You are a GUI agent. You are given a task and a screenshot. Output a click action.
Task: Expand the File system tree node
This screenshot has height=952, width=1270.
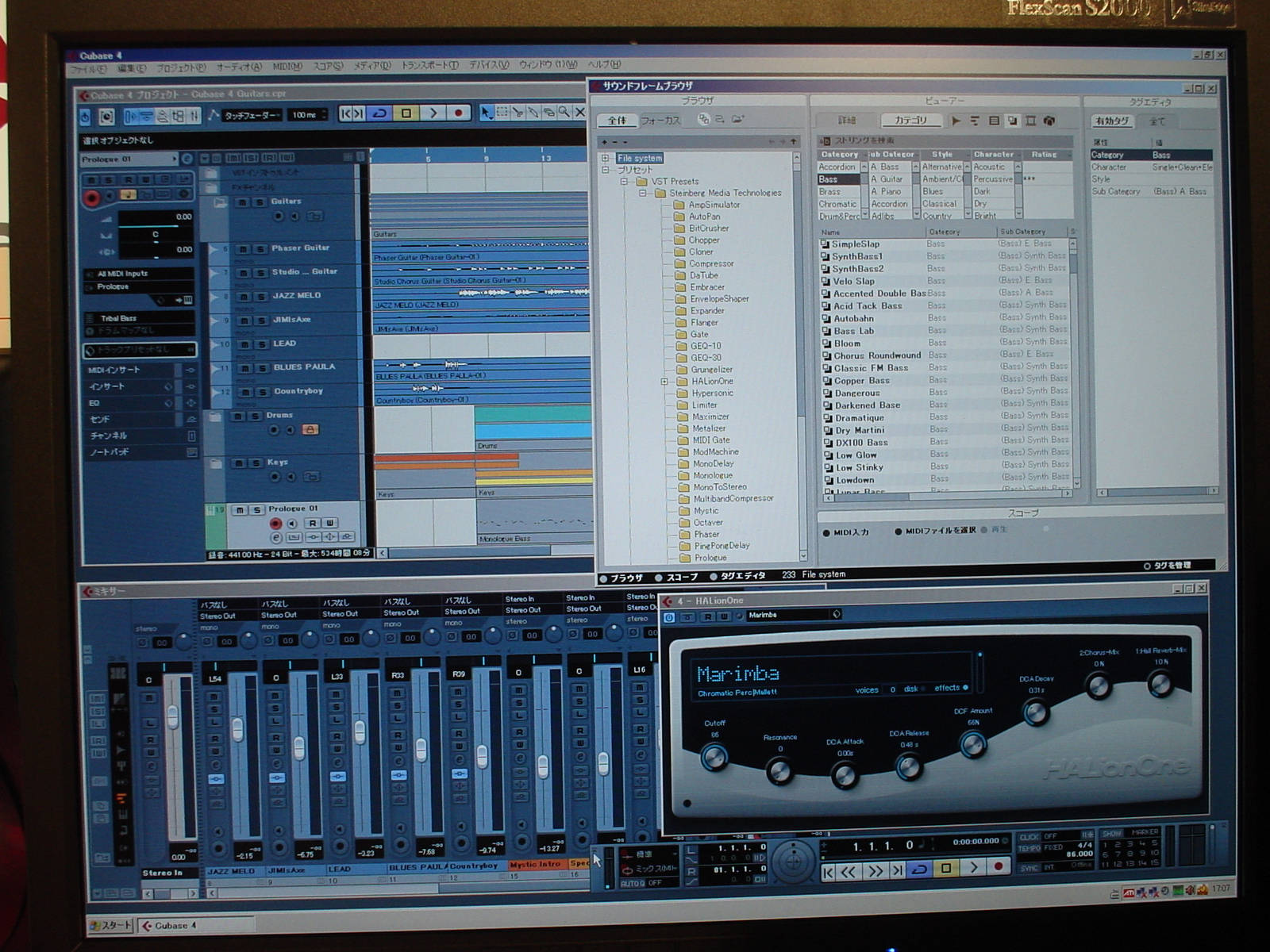[x=606, y=158]
